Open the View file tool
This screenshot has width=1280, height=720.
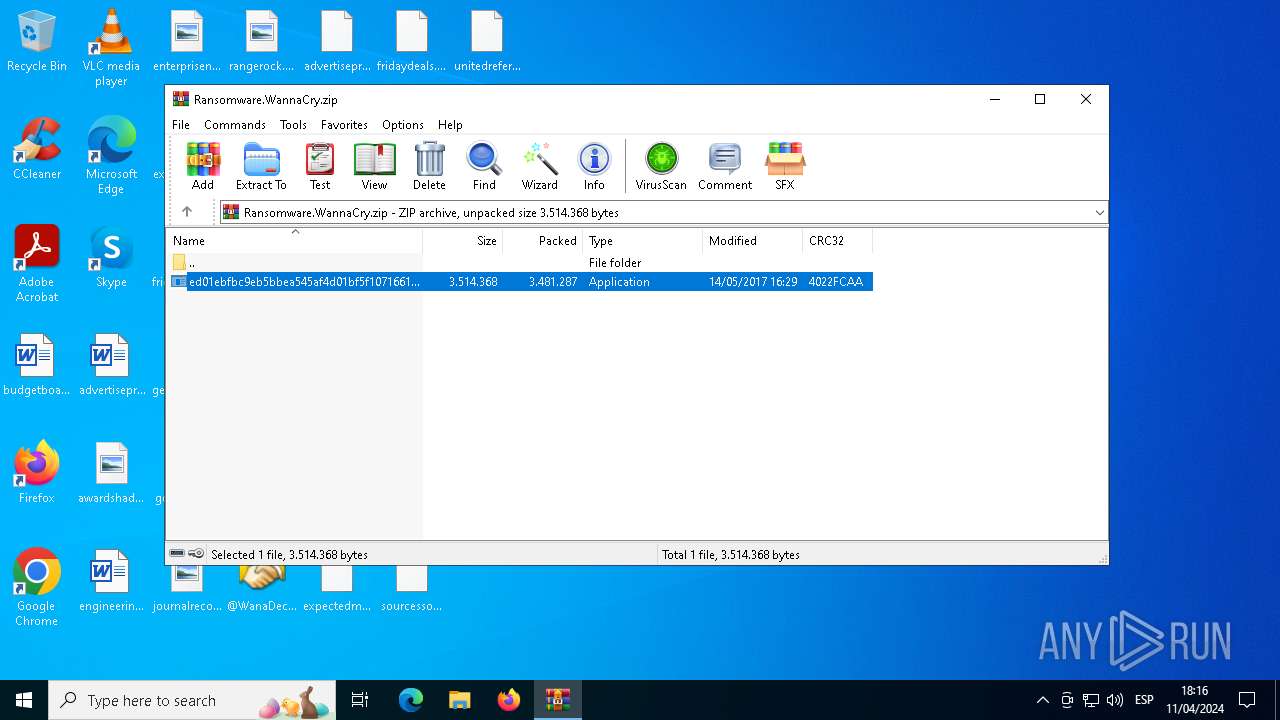374,166
